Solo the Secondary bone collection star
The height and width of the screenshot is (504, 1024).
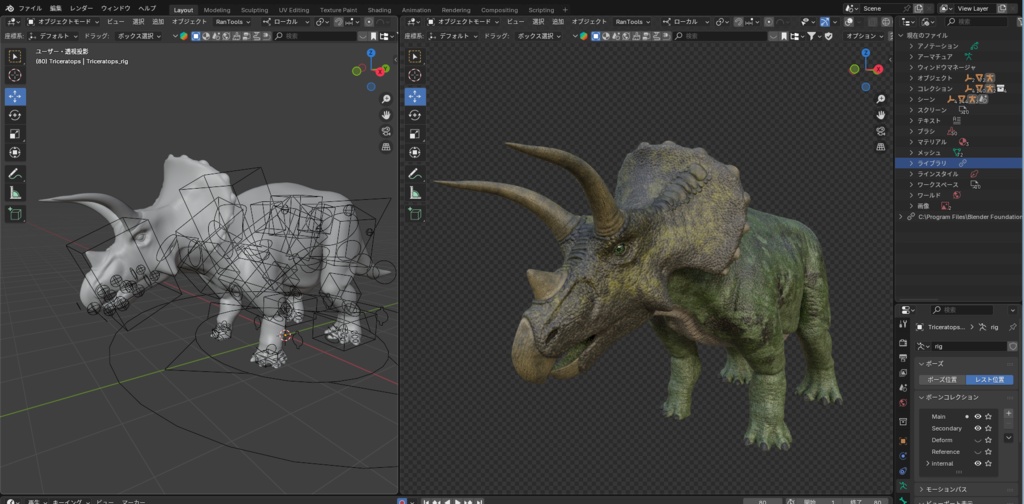tap(989, 428)
